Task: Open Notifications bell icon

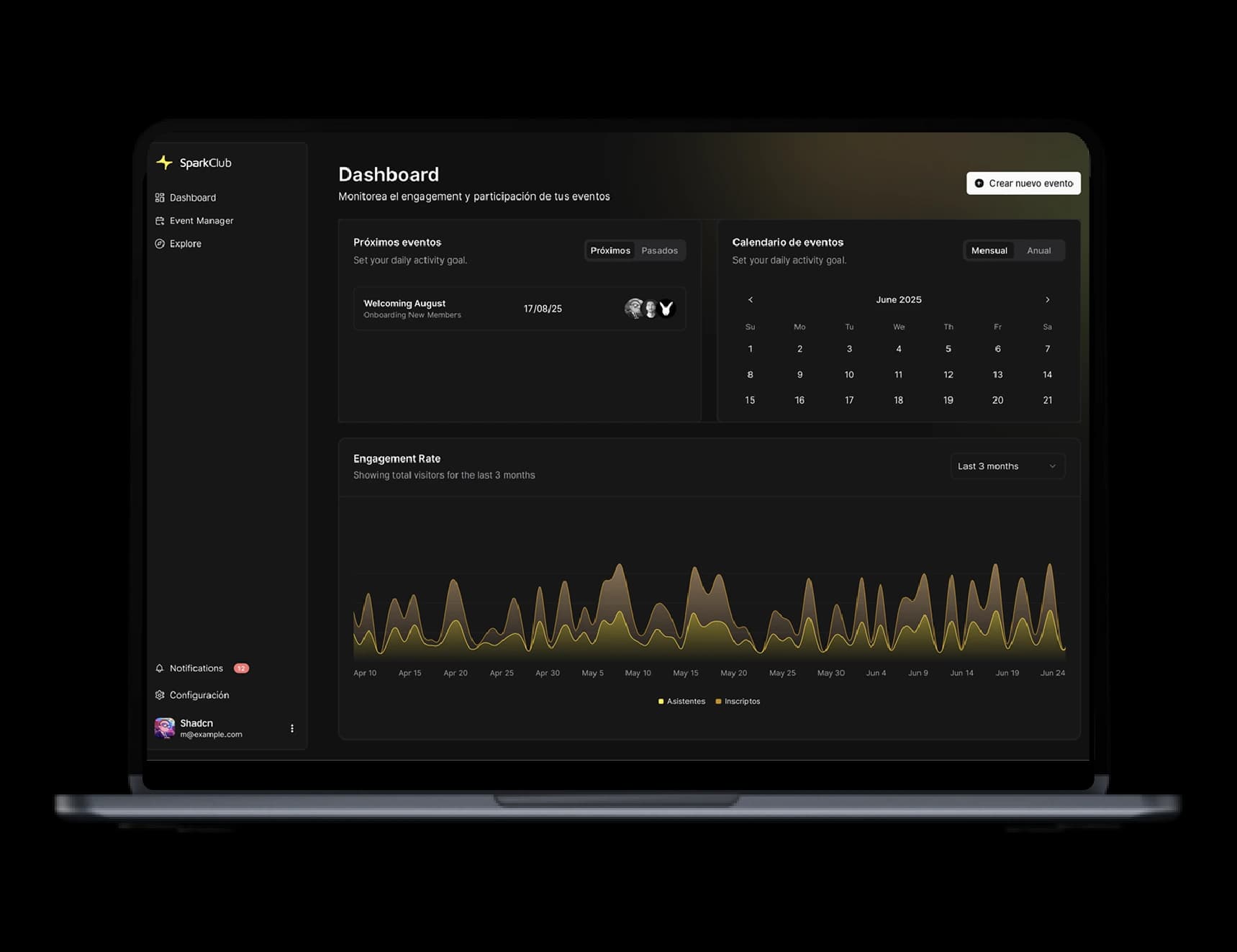Action: click(x=160, y=668)
